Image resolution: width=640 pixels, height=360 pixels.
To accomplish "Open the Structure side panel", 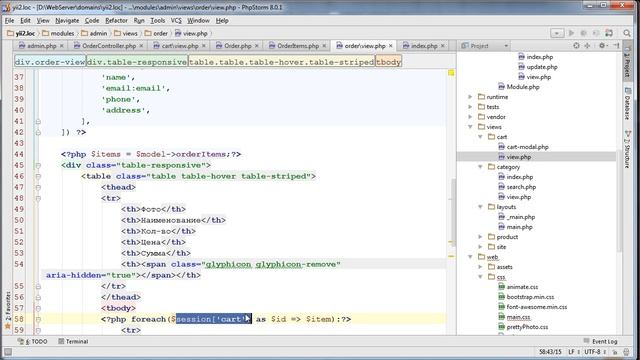I will (x=628, y=149).
